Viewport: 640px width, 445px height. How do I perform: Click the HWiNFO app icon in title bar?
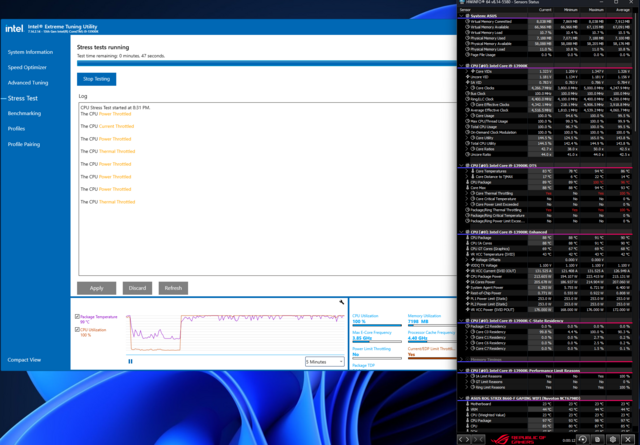462,2
